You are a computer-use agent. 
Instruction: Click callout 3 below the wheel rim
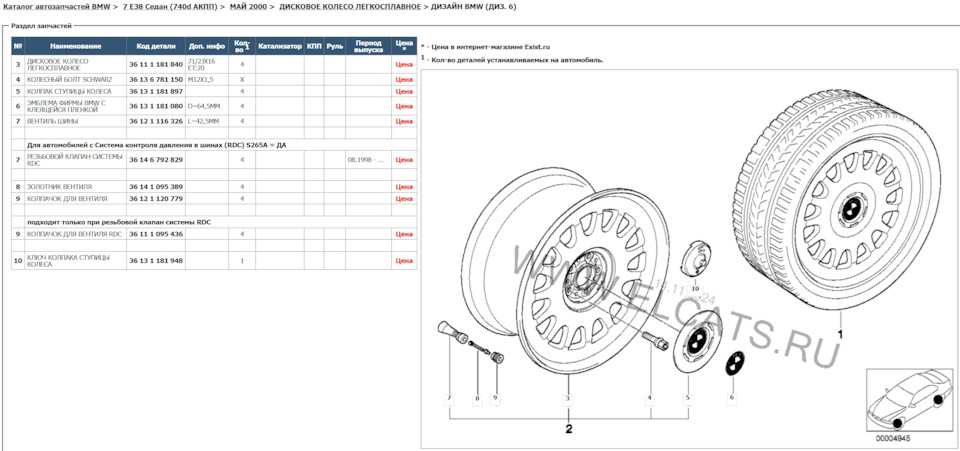[x=568, y=399]
